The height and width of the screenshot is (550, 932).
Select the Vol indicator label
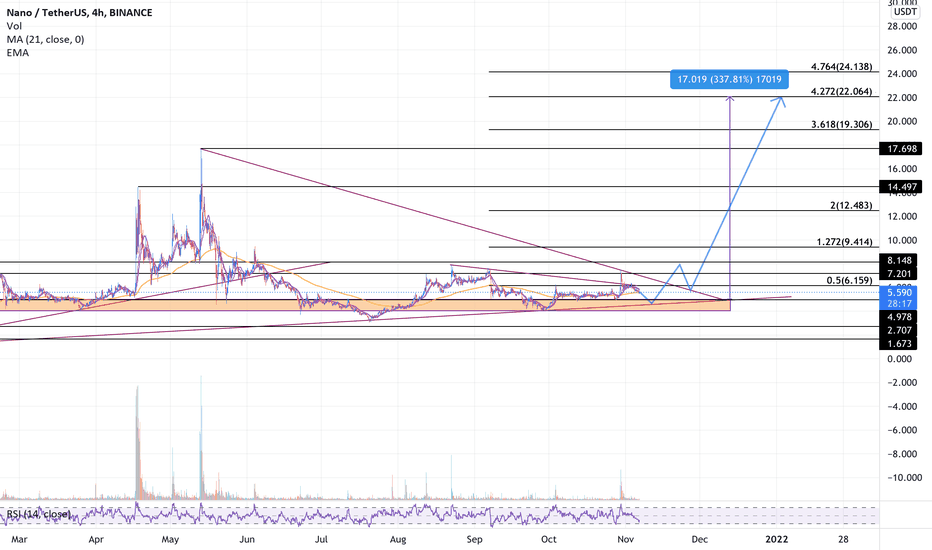14,26
